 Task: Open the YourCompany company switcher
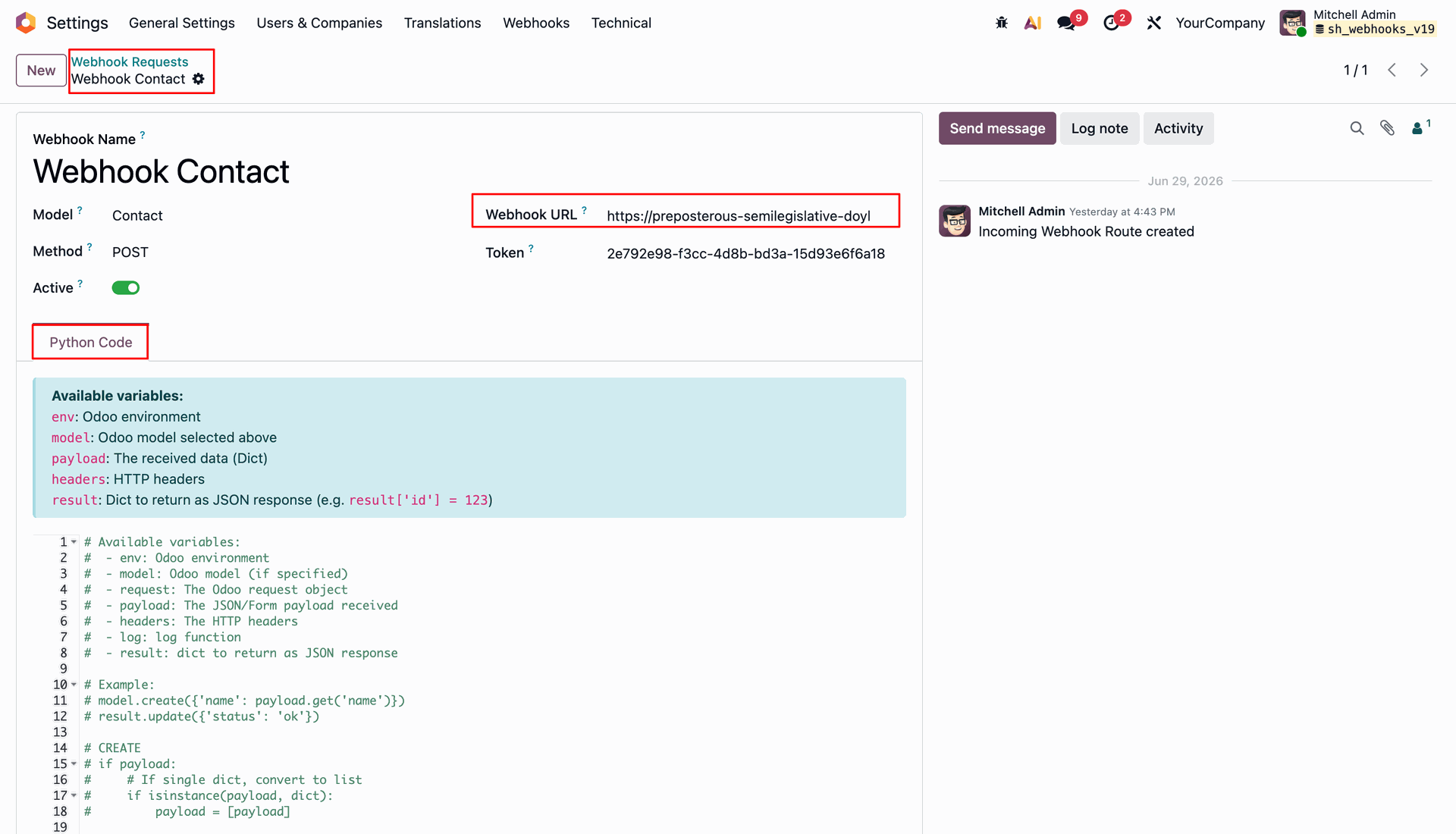(1220, 23)
